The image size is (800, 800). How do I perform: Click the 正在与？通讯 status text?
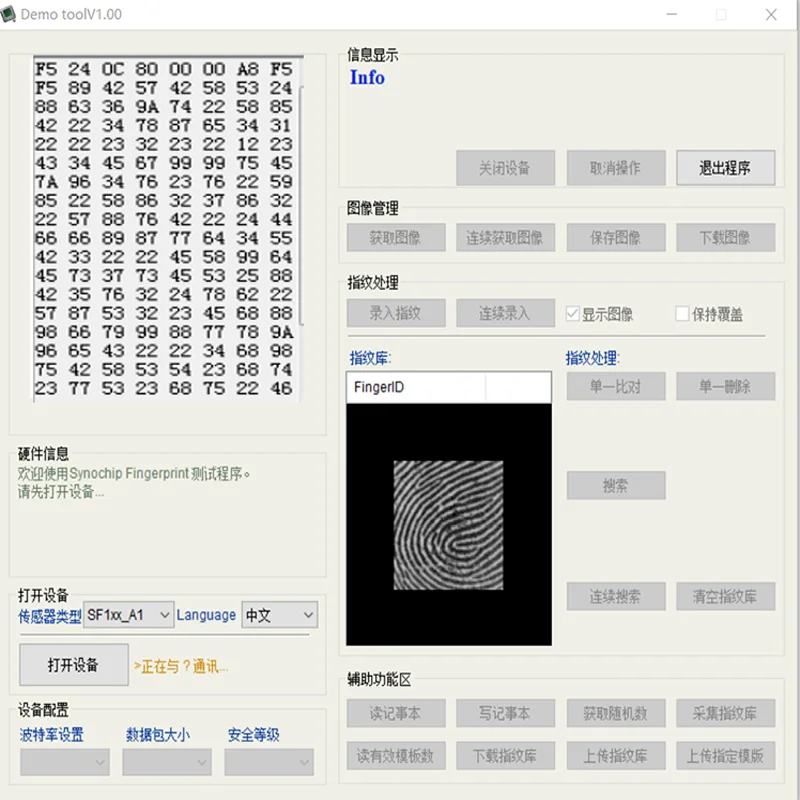181,666
